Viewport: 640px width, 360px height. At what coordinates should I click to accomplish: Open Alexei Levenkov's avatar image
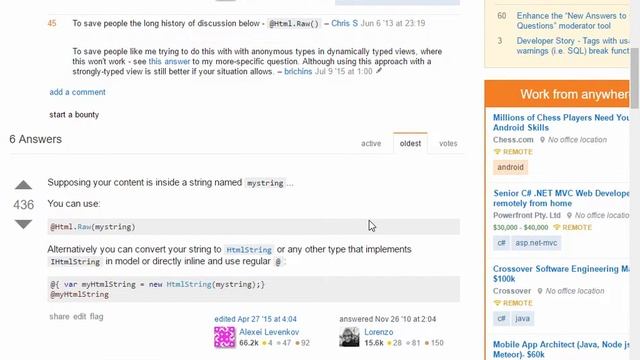coord(225,337)
